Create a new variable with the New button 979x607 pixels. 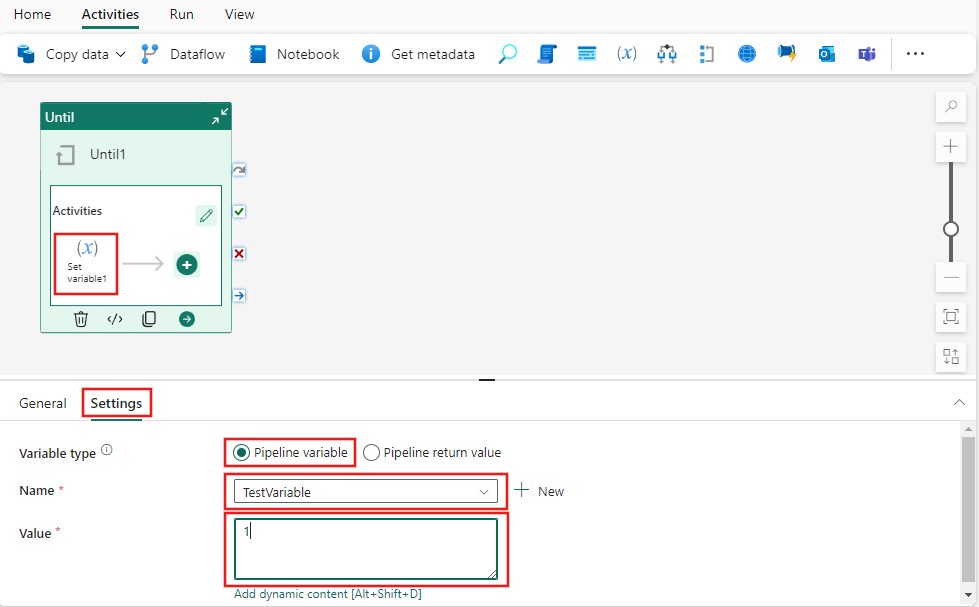[541, 491]
